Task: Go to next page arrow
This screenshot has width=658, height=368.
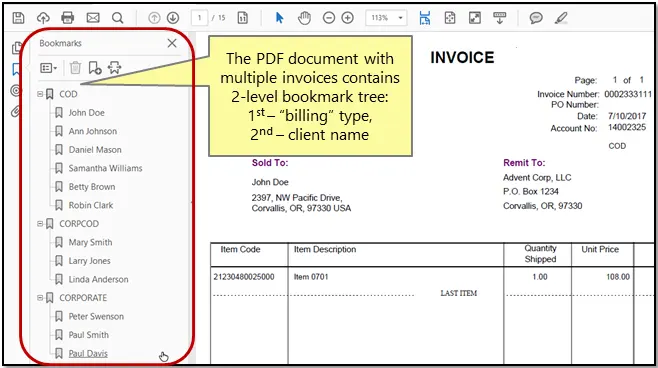Action: coord(173,18)
